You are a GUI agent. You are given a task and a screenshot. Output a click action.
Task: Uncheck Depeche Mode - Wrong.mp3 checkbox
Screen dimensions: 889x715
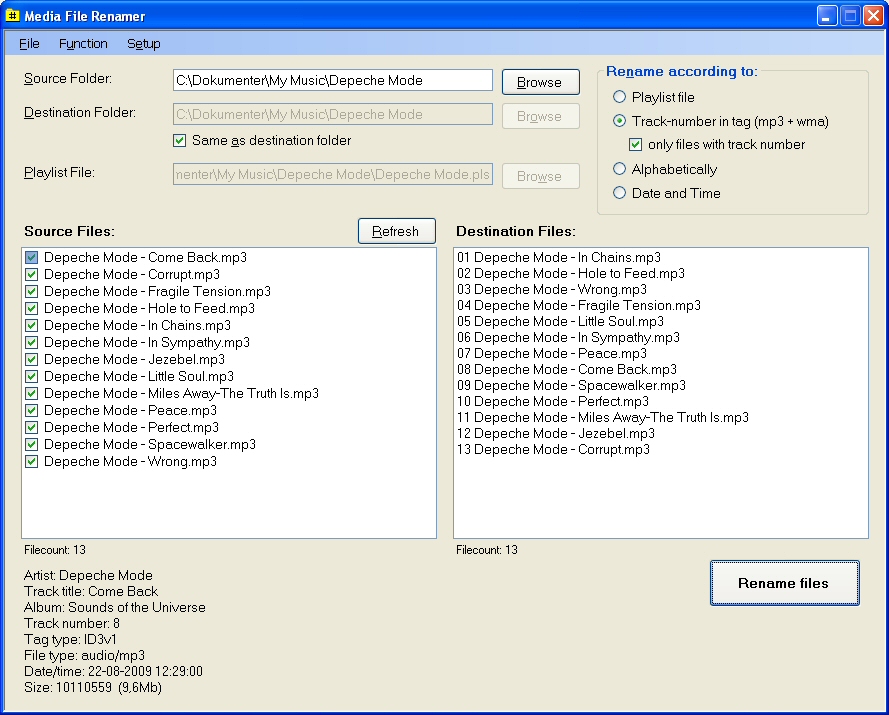[x=32, y=462]
